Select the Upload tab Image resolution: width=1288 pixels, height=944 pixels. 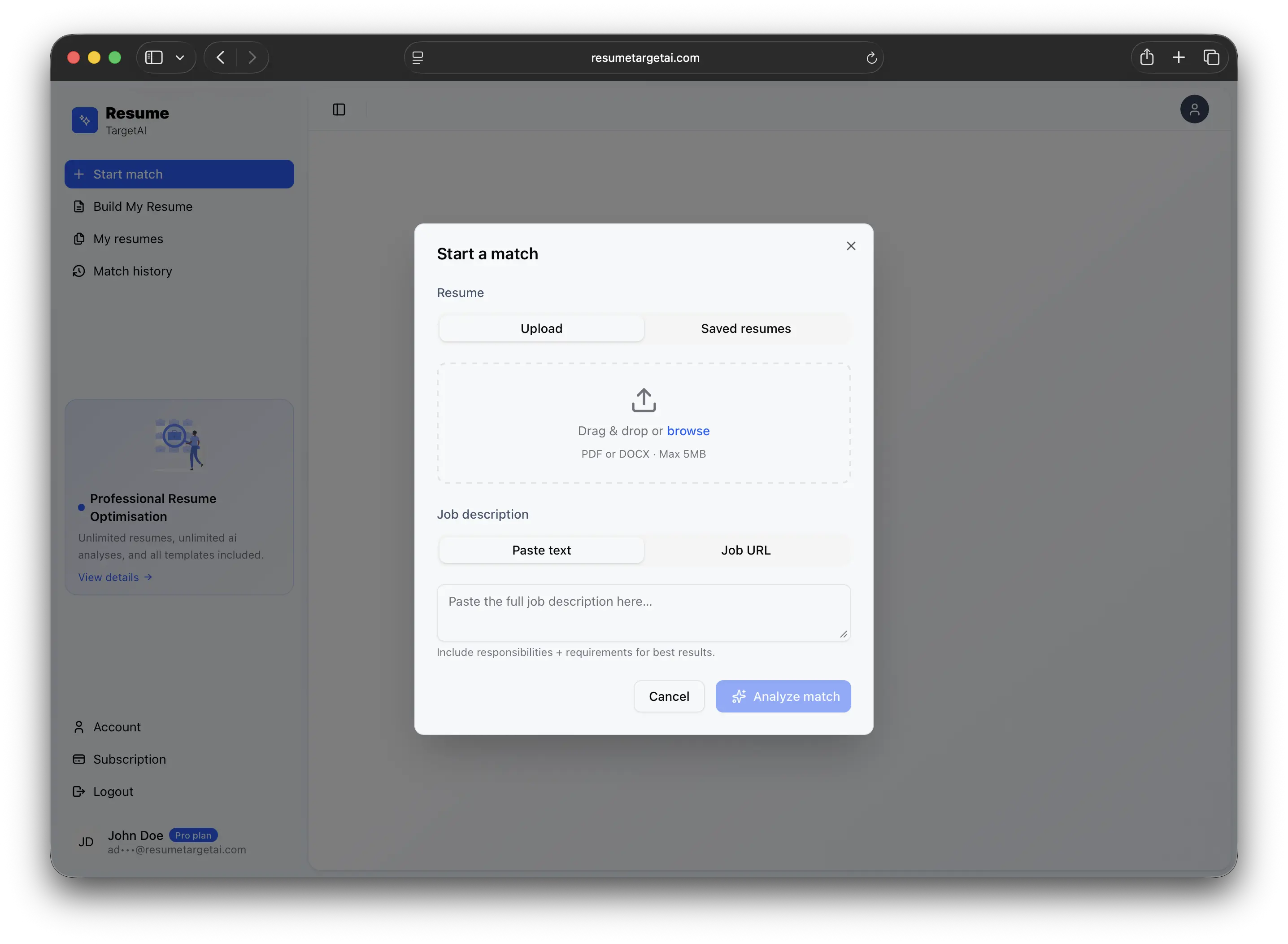(x=541, y=328)
